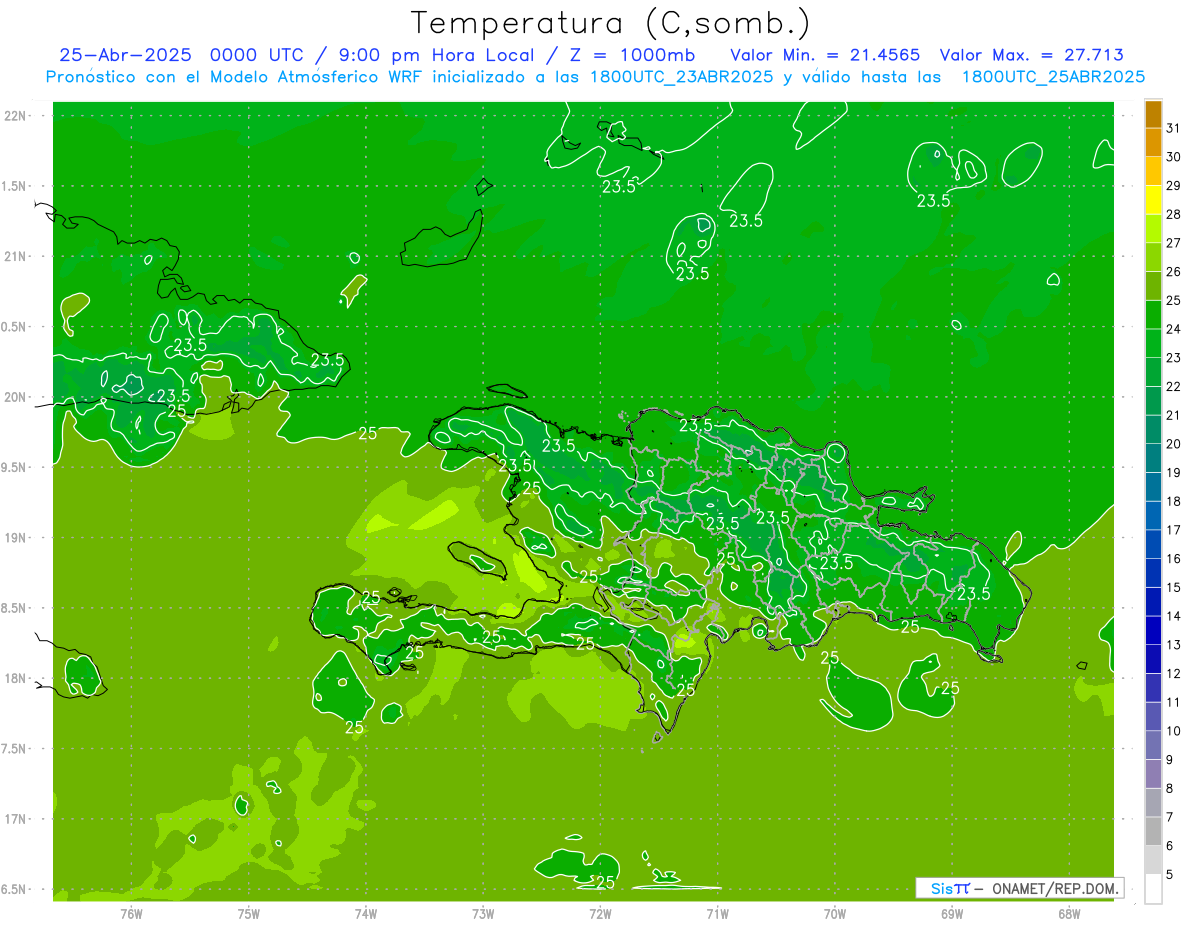
Task: Click the 17N latitude axis label
Action: pos(15,820)
